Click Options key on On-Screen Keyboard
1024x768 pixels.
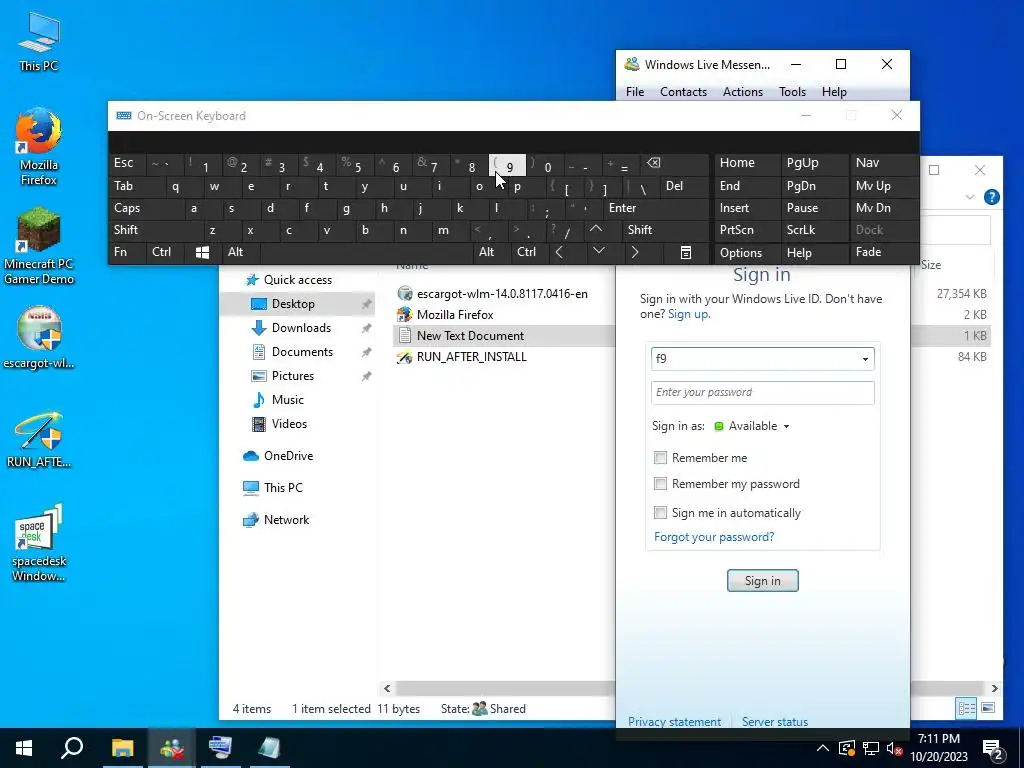[741, 253]
